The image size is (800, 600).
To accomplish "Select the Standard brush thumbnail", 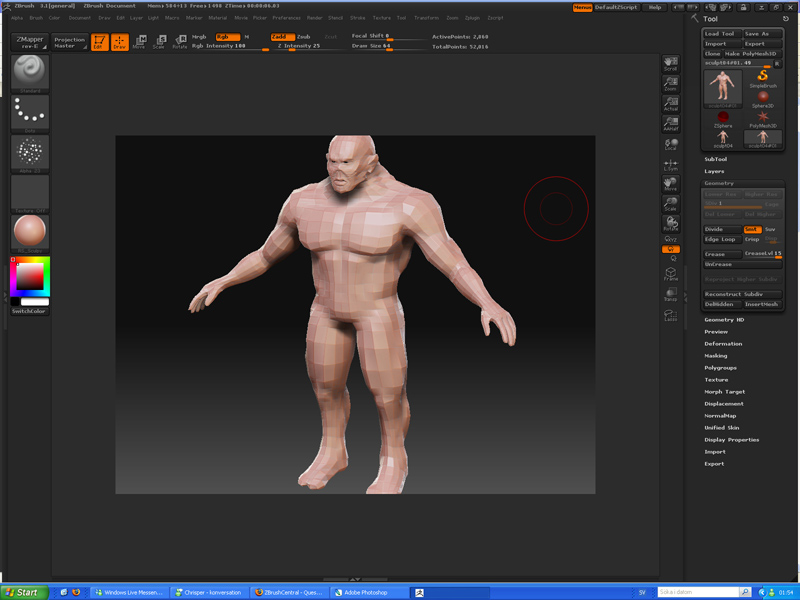I will (30, 72).
